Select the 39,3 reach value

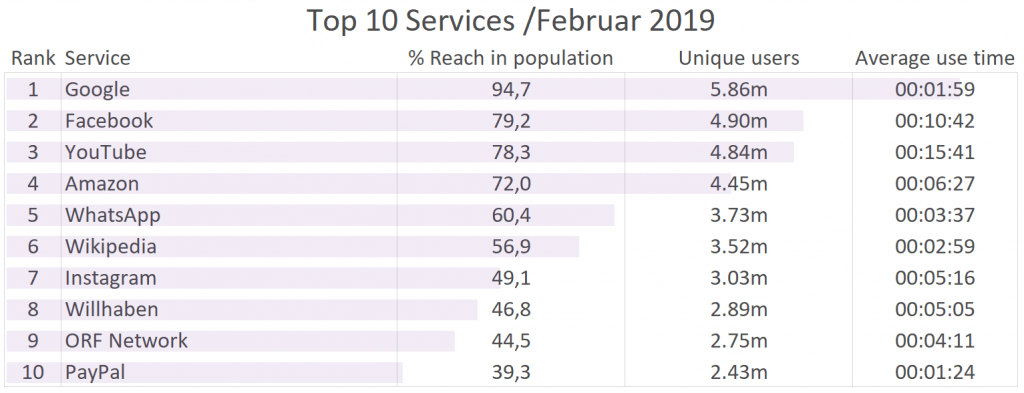click(511, 372)
